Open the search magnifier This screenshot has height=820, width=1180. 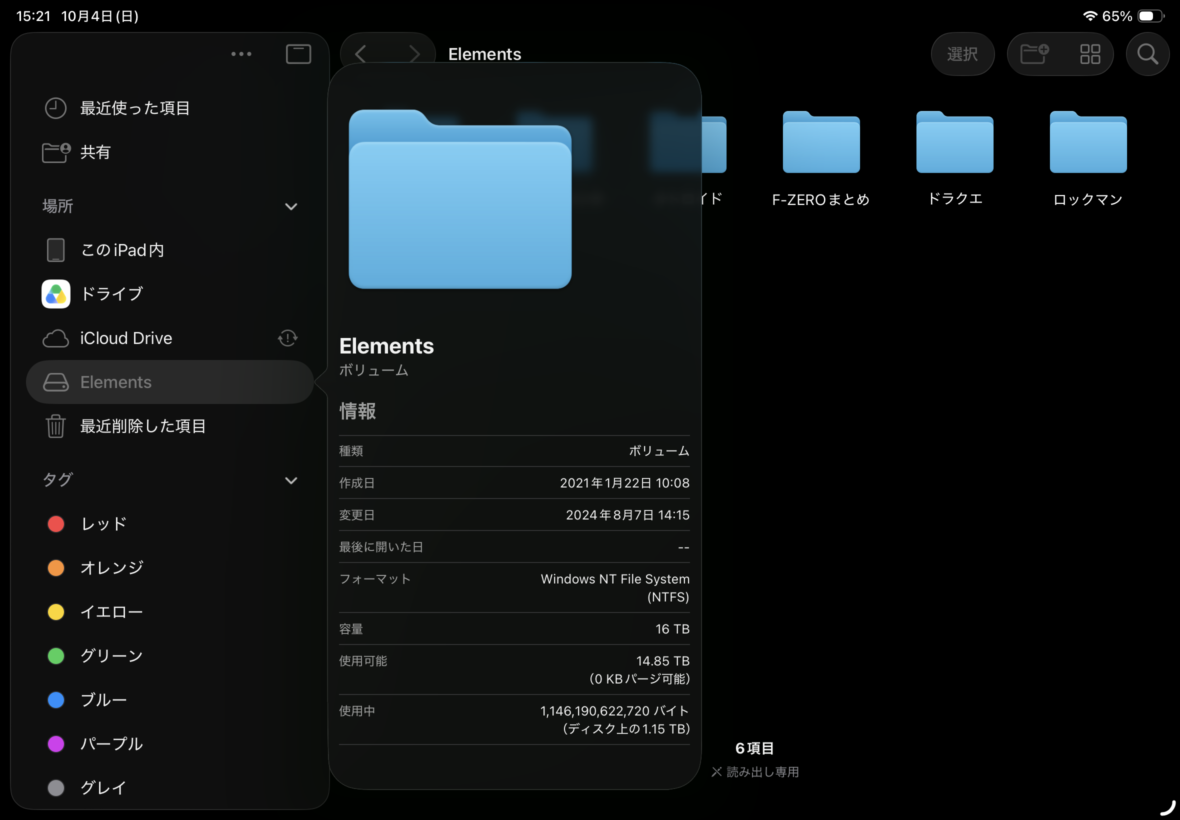click(1148, 54)
